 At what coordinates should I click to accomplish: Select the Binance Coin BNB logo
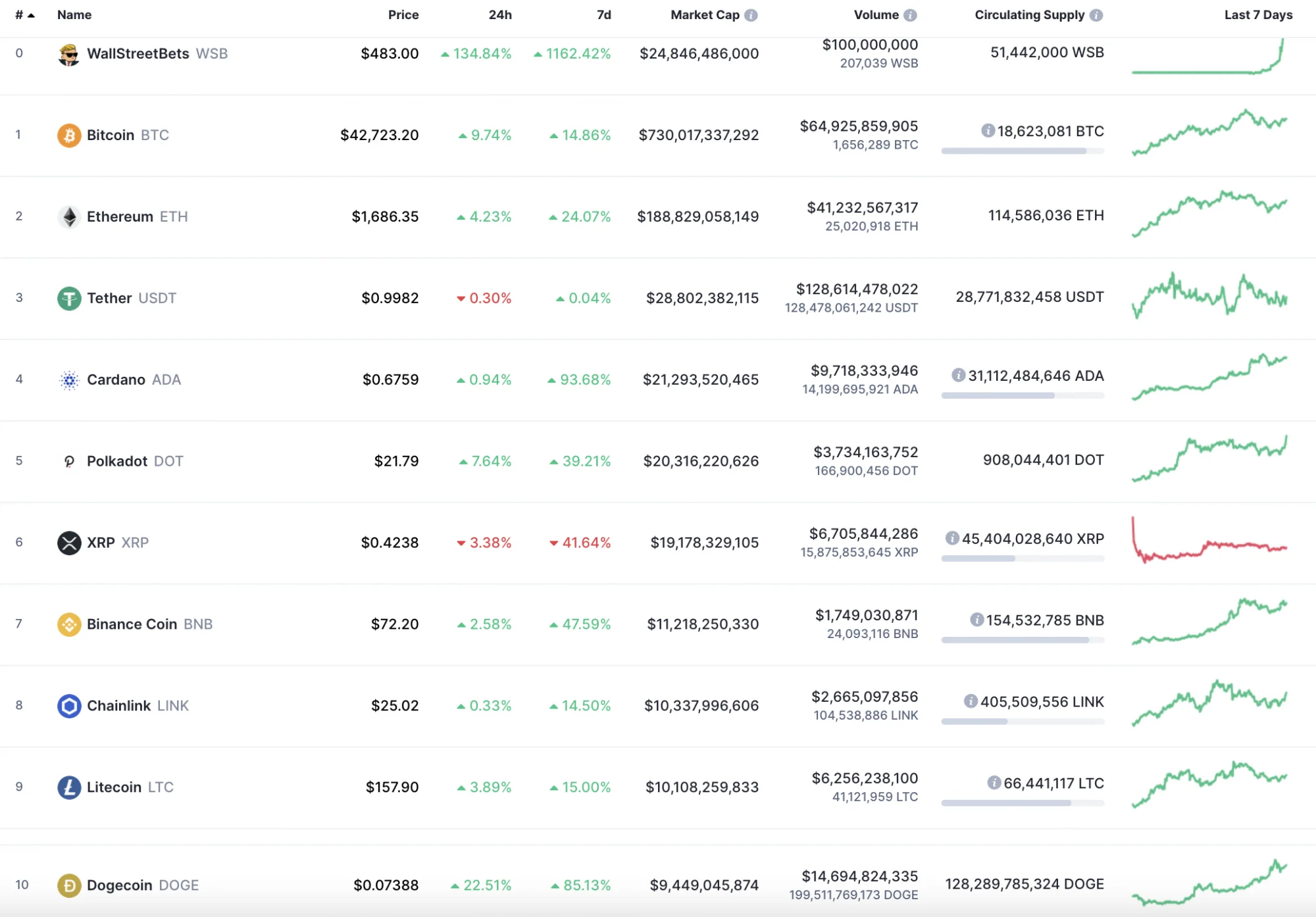[x=69, y=624]
